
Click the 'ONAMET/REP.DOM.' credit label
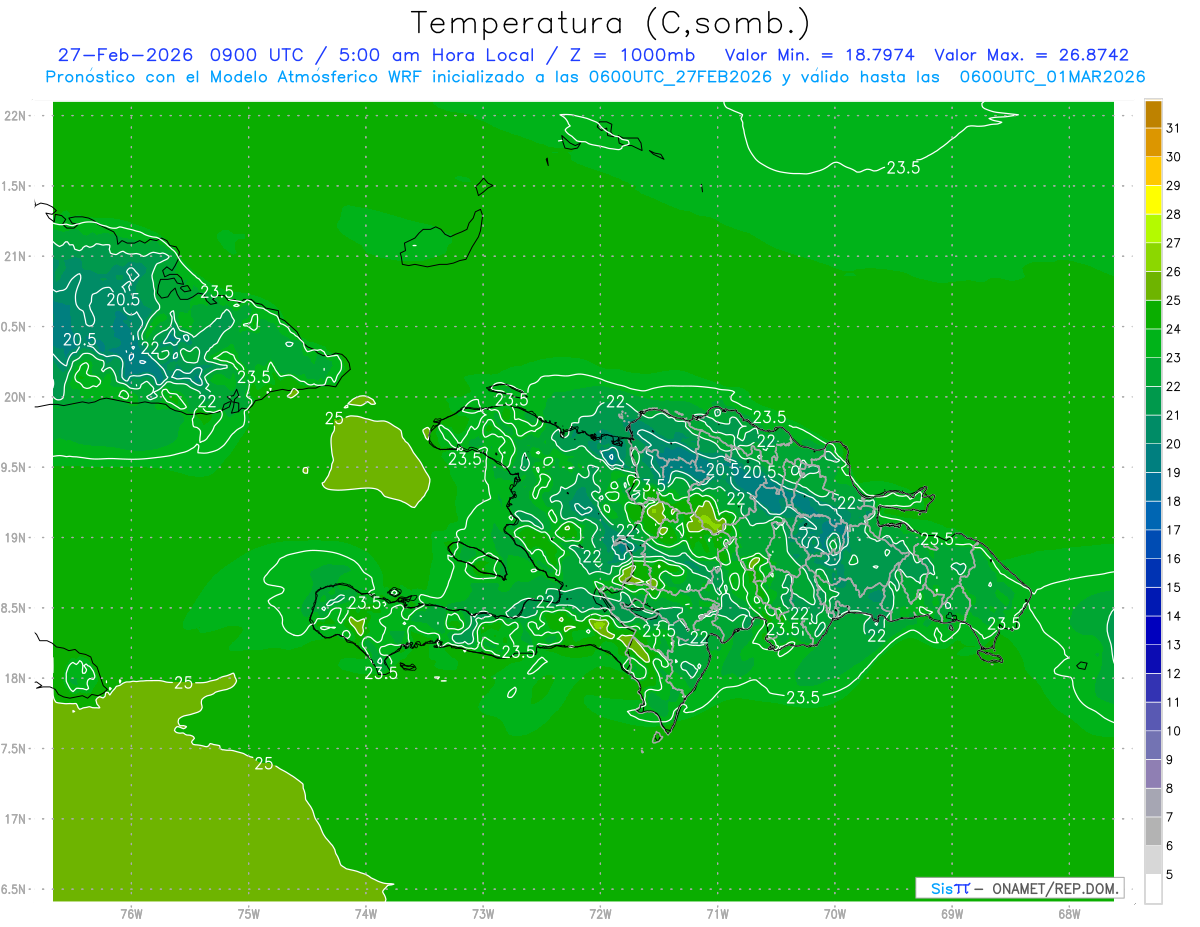1055,888
